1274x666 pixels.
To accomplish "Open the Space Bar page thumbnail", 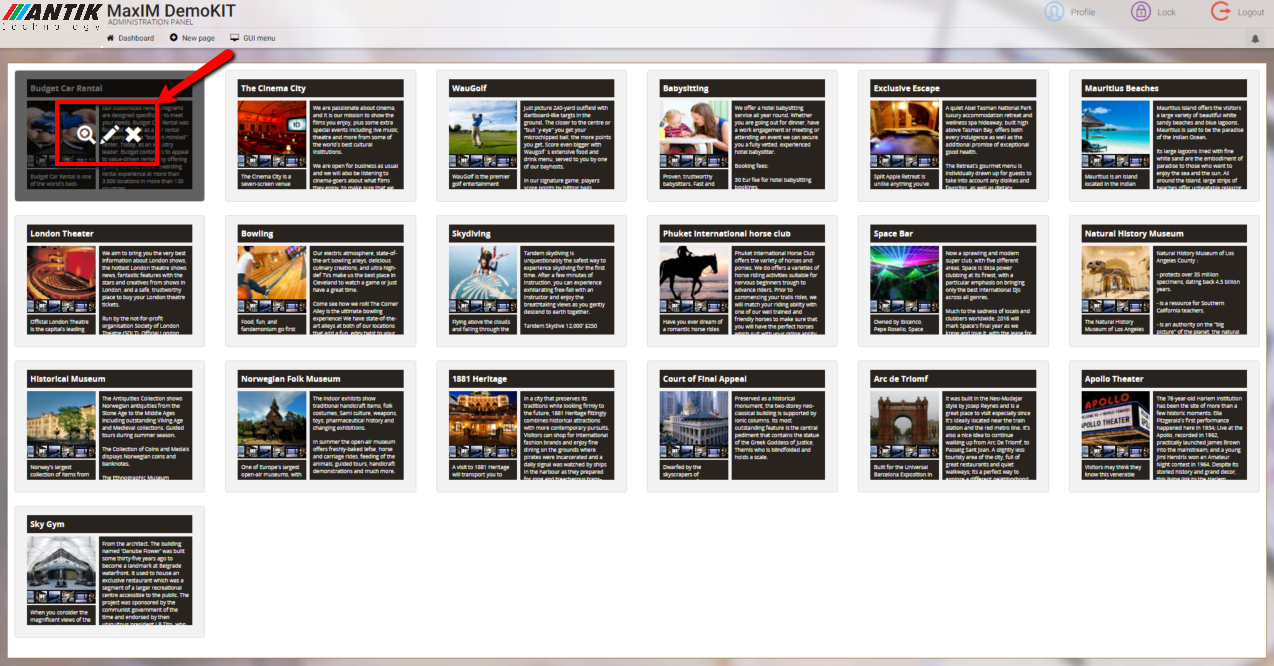I will [953, 281].
